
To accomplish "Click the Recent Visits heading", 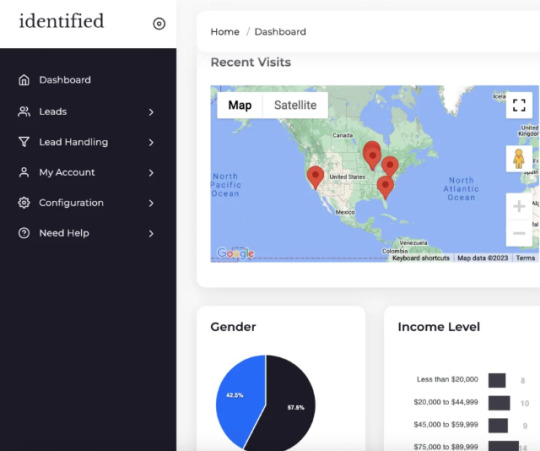I will [x=251, y=62].
